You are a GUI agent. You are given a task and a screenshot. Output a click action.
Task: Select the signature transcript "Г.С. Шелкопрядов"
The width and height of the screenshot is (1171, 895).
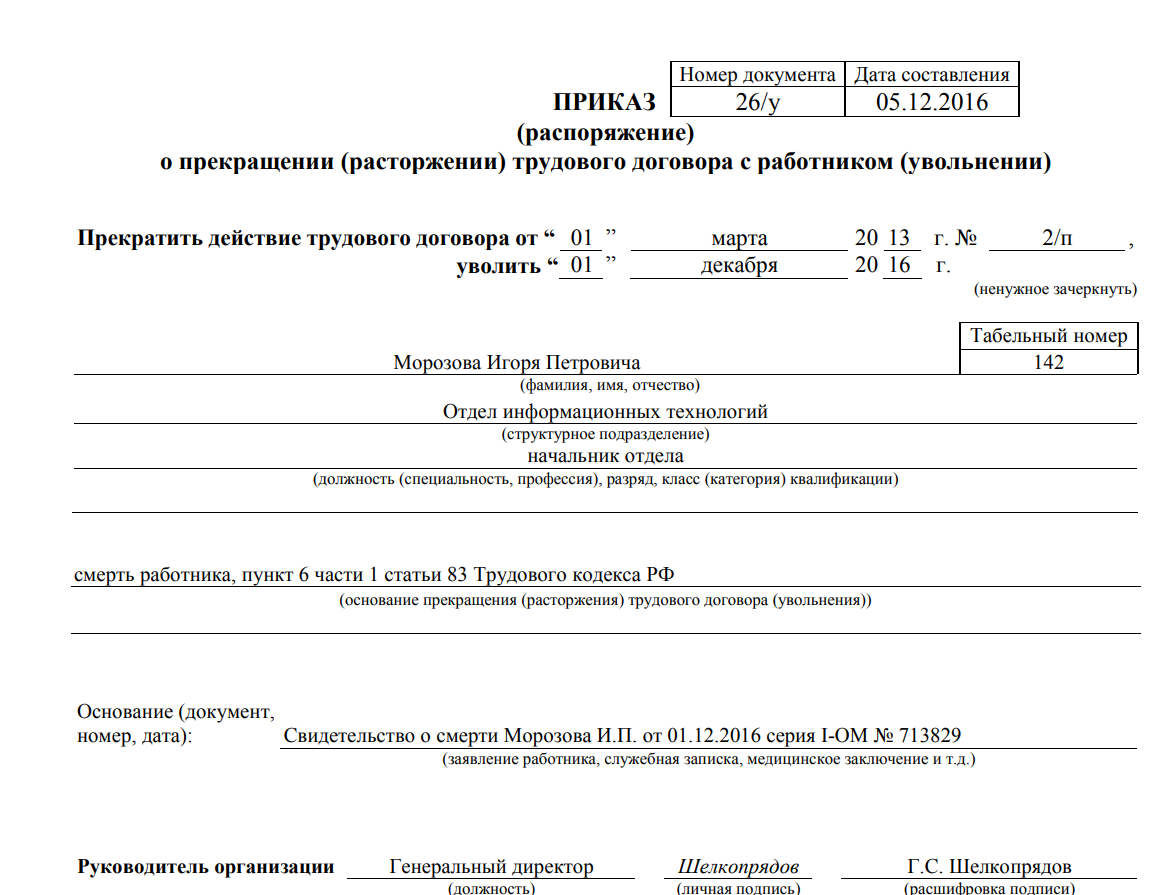coord(987,867)
